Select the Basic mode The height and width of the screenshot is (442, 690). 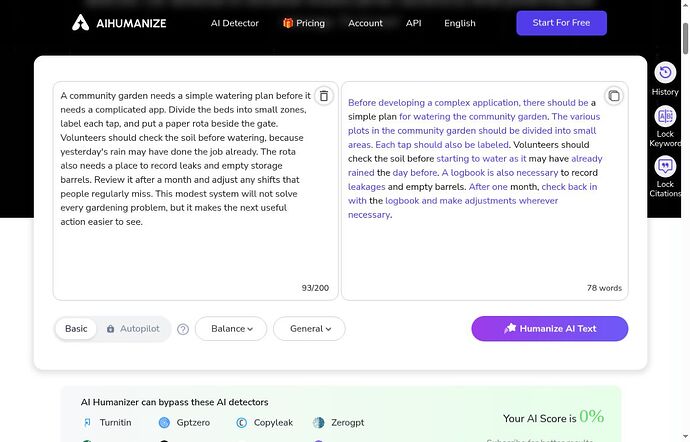76,329
